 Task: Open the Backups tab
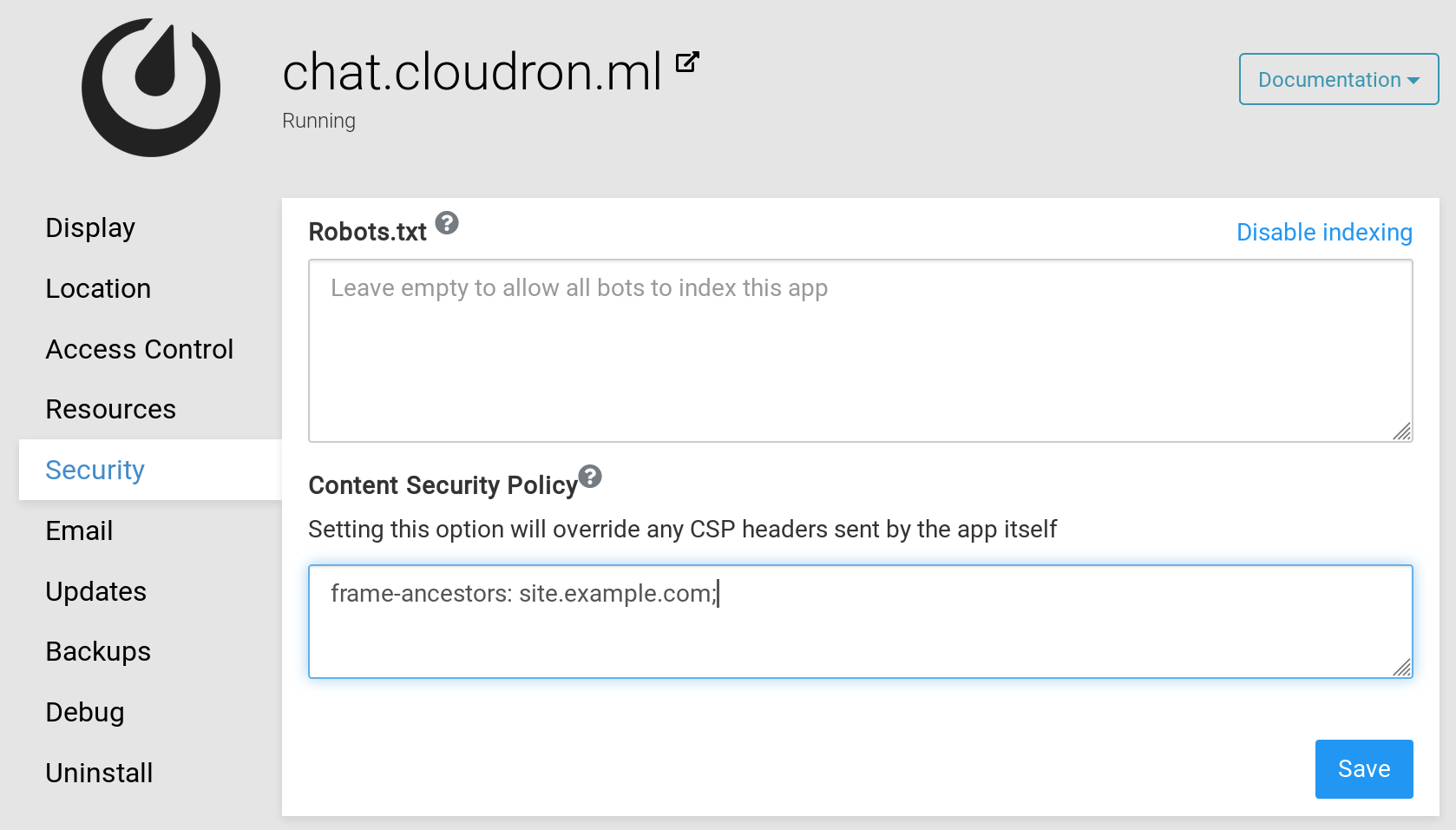pyautogui.click(x=98, y=651)
